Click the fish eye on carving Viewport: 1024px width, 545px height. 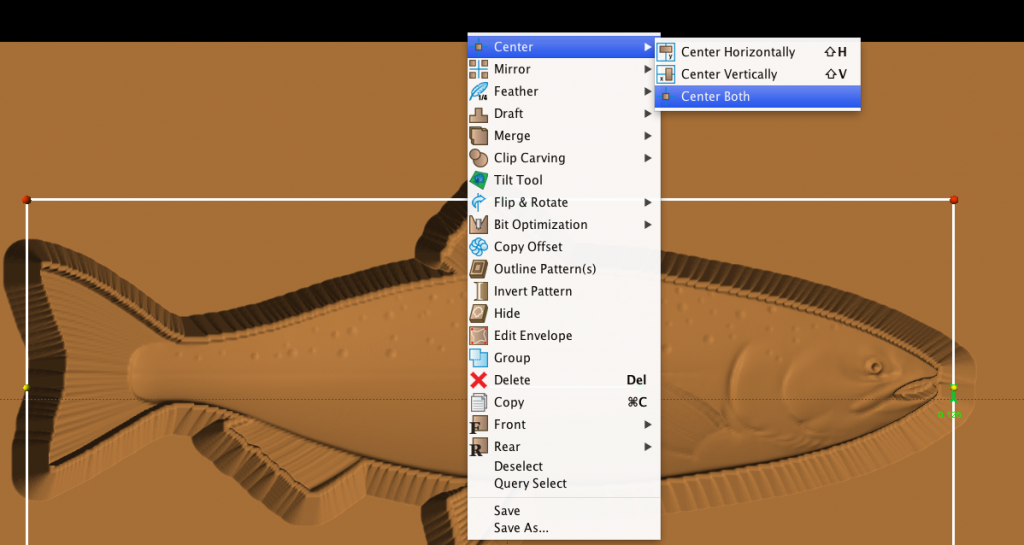pyautogui.click(x=873, y=366)
